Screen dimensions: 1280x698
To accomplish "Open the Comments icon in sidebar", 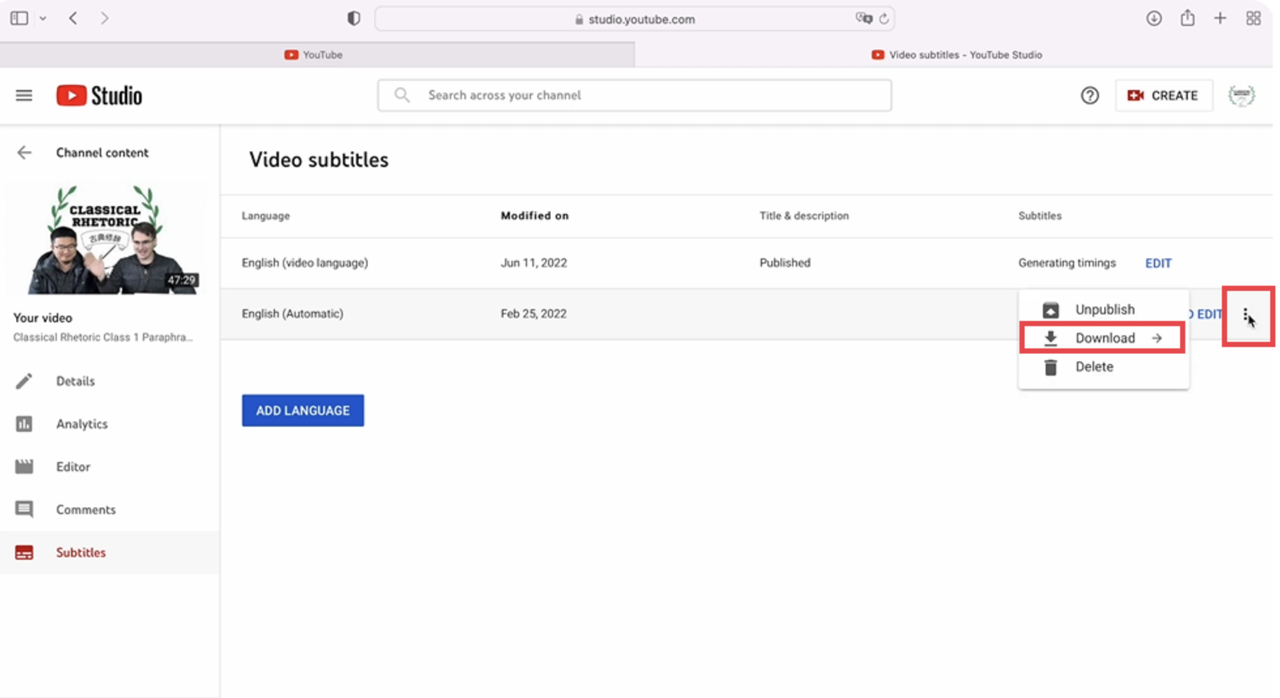I will tap(24, 510).
